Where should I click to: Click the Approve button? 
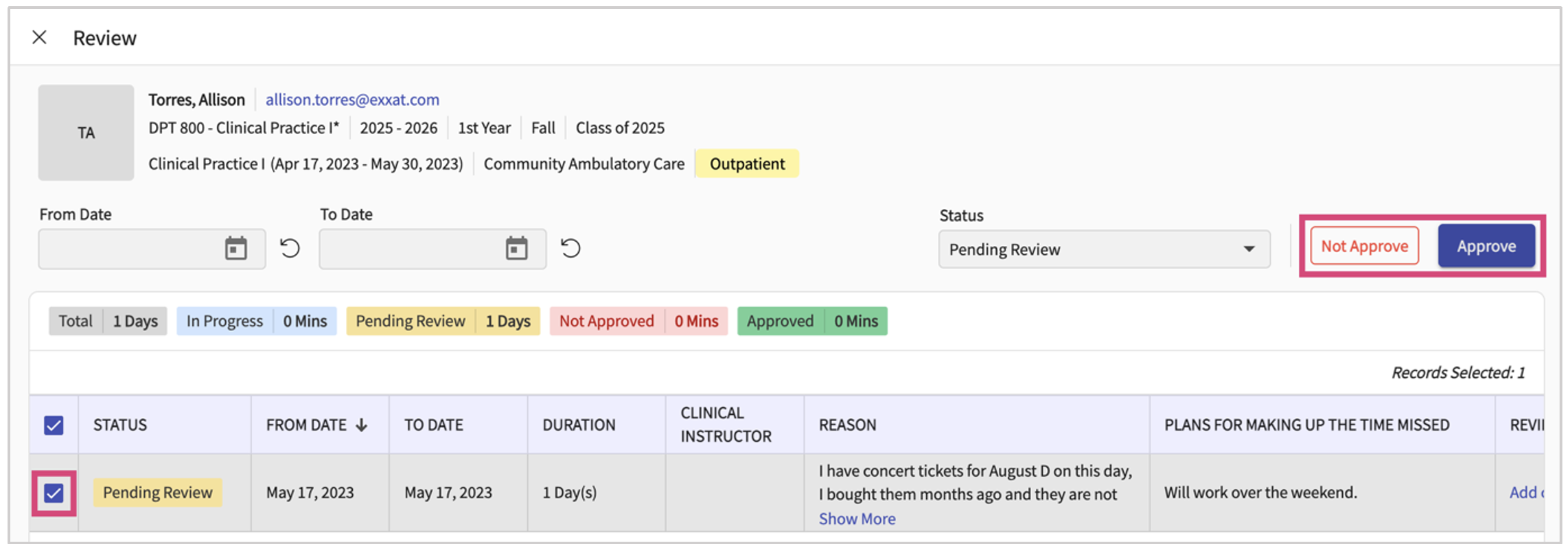[1486, 246]
